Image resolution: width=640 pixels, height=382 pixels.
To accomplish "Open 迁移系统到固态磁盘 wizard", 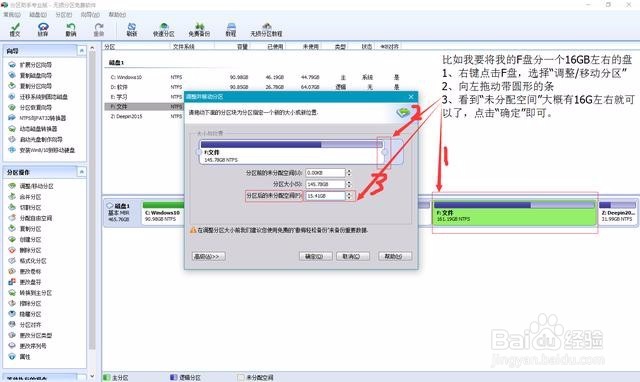I will click(x=38, y=97).
